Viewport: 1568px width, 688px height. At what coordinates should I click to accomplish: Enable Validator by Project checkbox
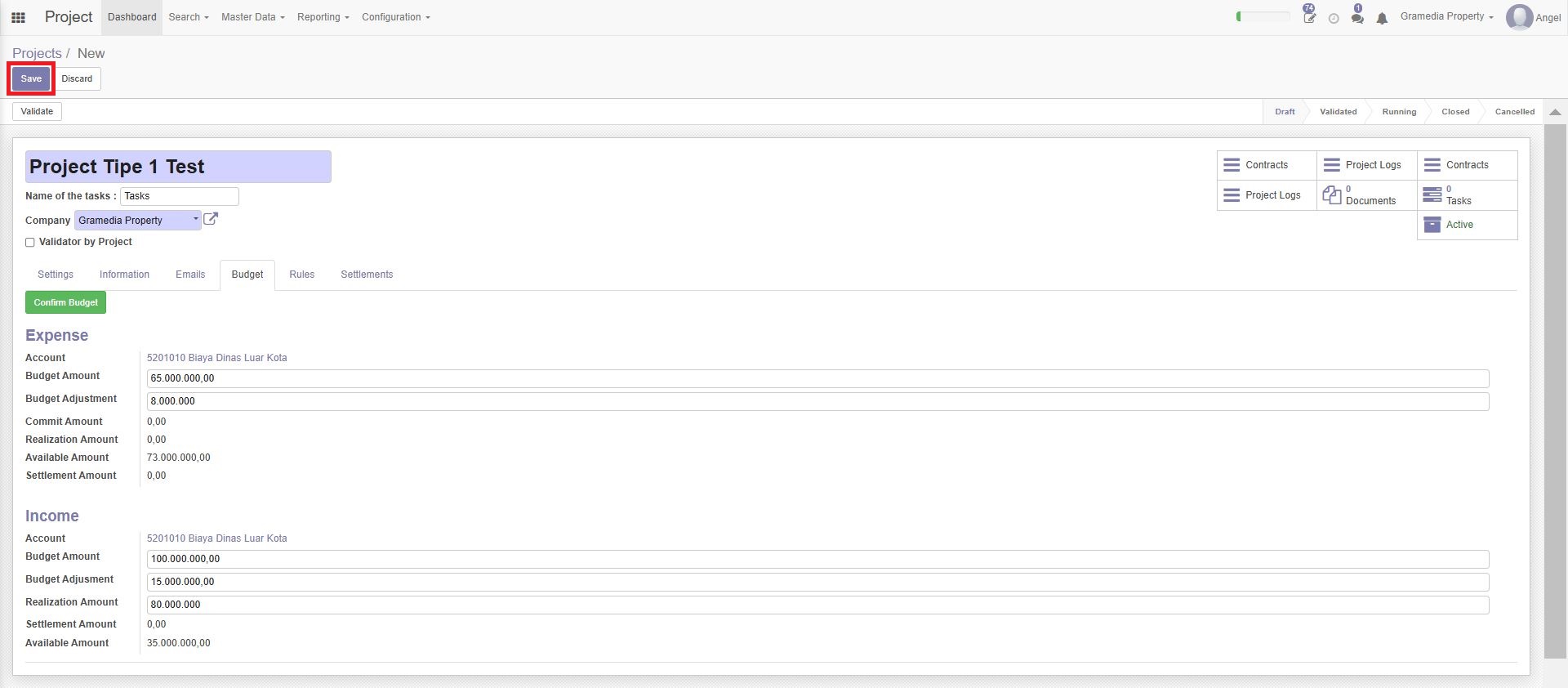[30, 243]
